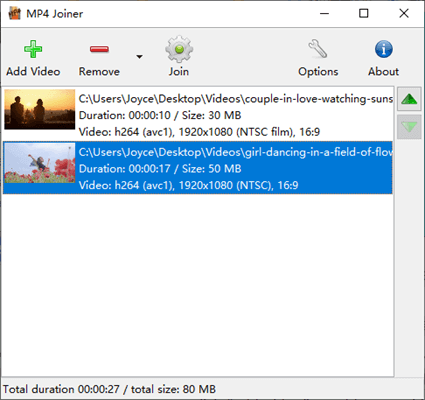Open the dropdown arrow next to Remove
This screenshot has height=400, width=425.
[x=139, y=57]
